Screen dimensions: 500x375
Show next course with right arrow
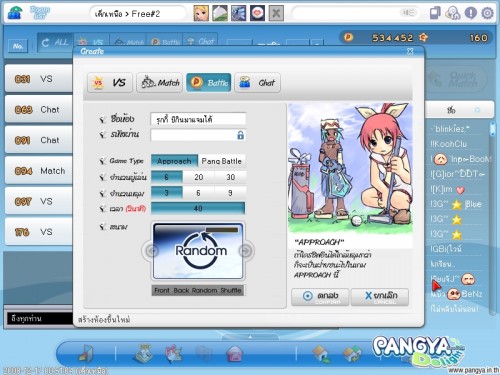246,251
